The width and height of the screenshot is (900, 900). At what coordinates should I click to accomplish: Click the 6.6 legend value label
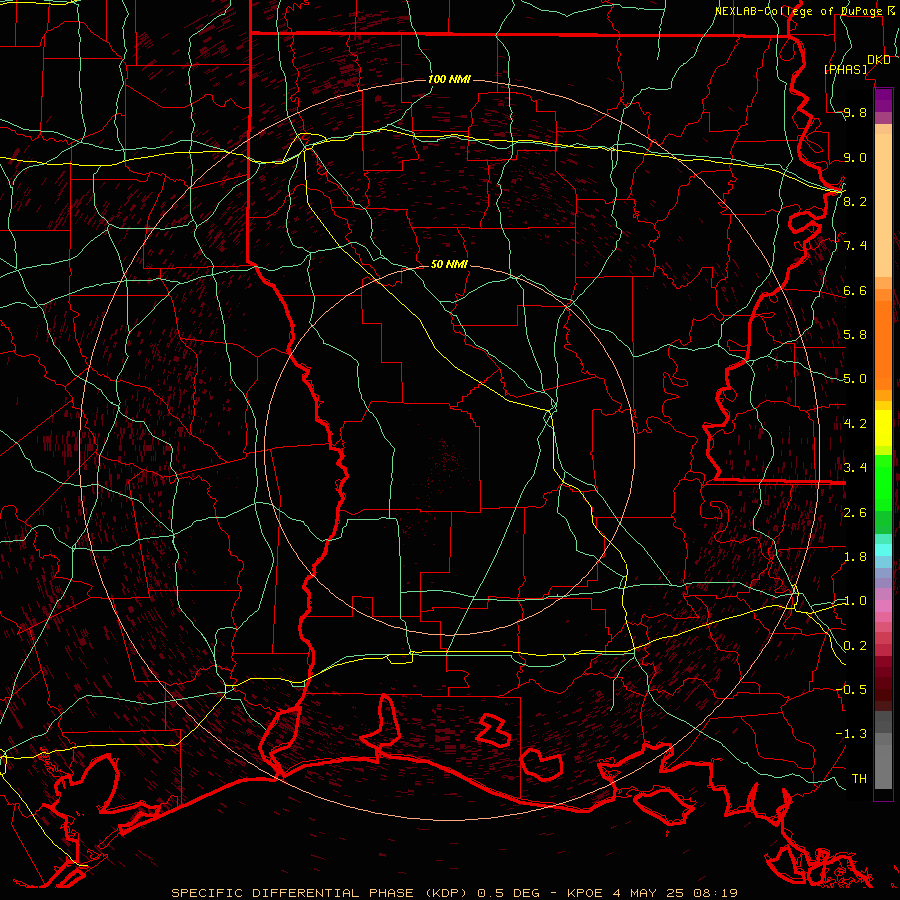point(855,290)
